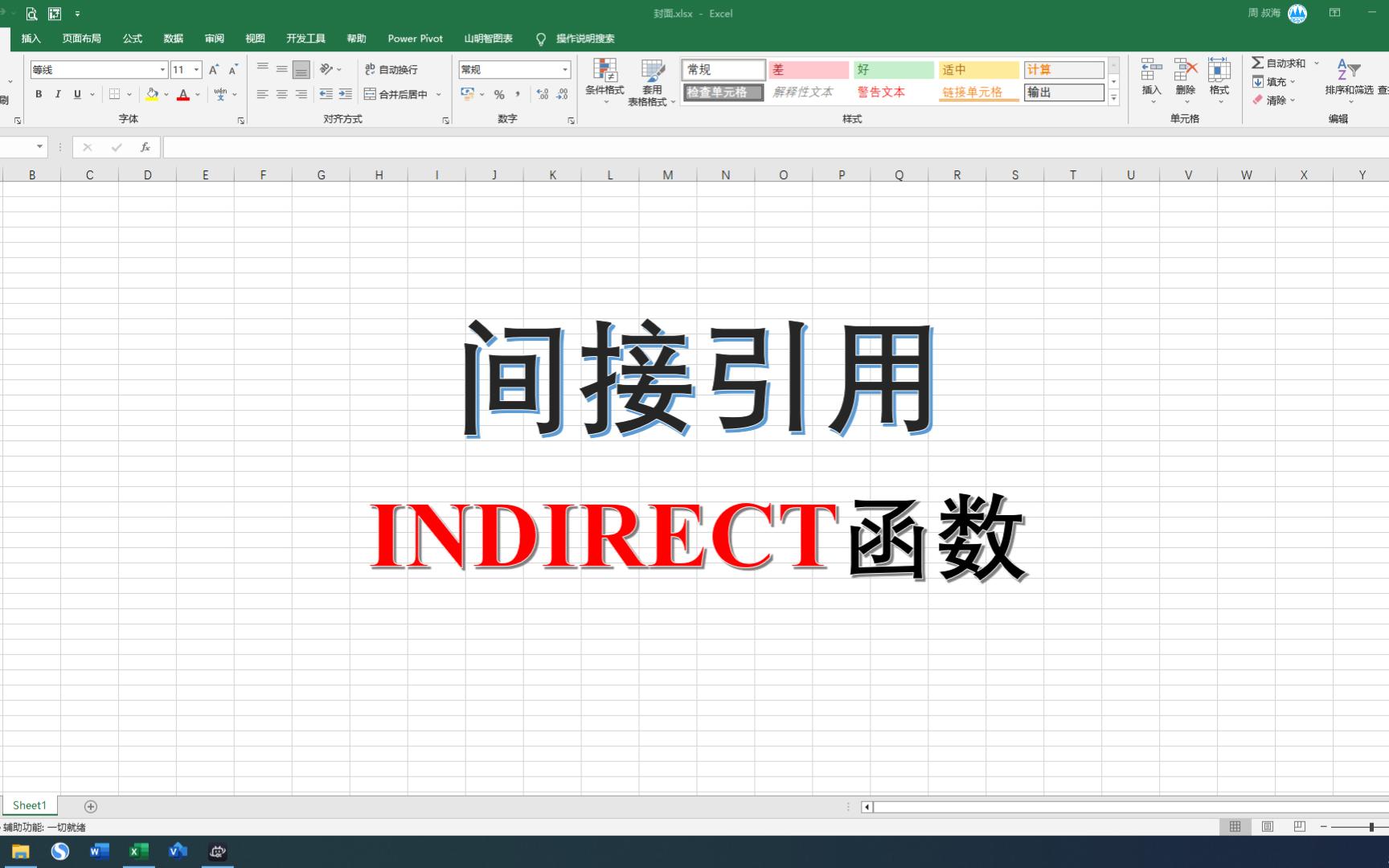Apply percent style format
This screenshot has height=868, width=1389.
coord(499,94)
